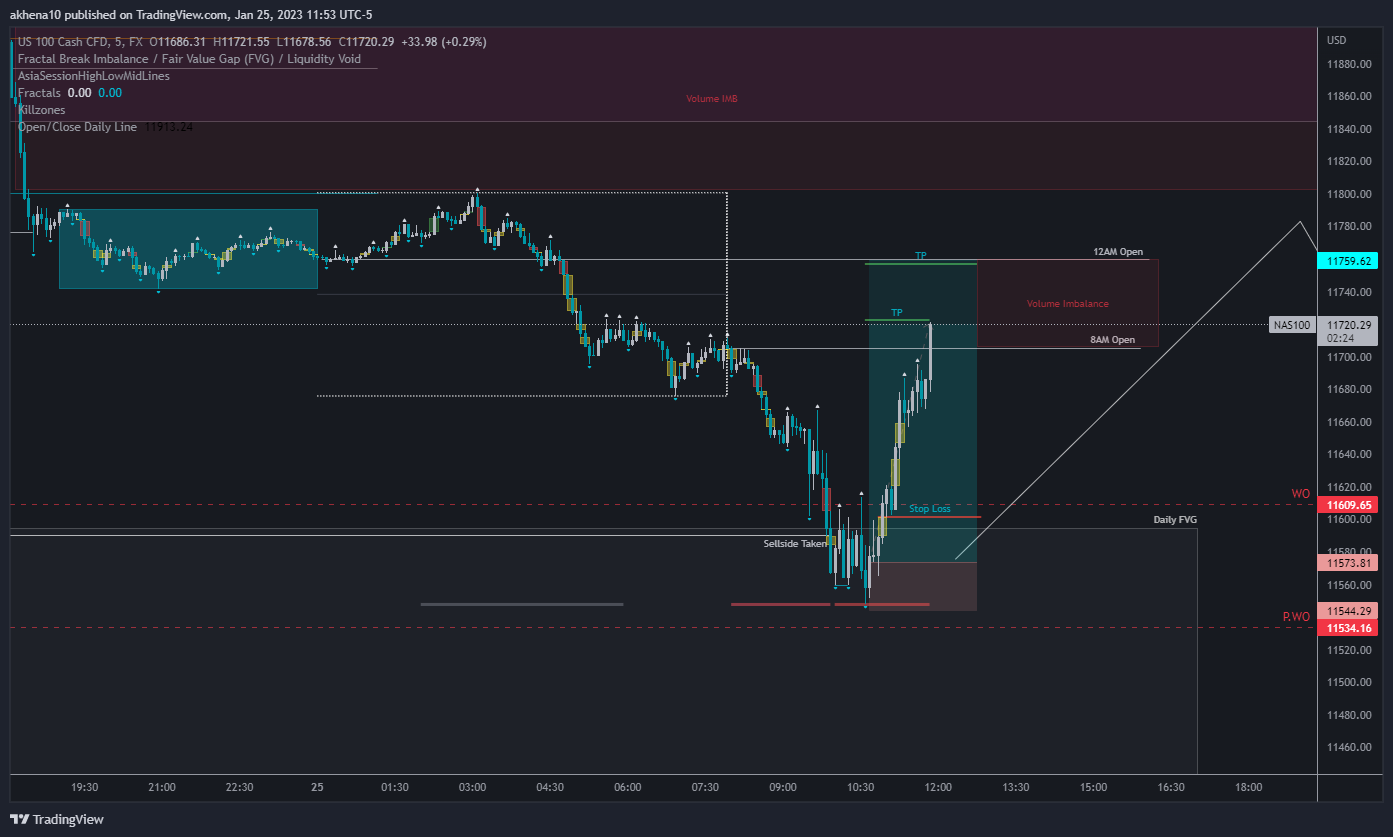Click the 09:00 time axis label
The height and width of the screenshot is (837, 1393).
tap(783, 787)
